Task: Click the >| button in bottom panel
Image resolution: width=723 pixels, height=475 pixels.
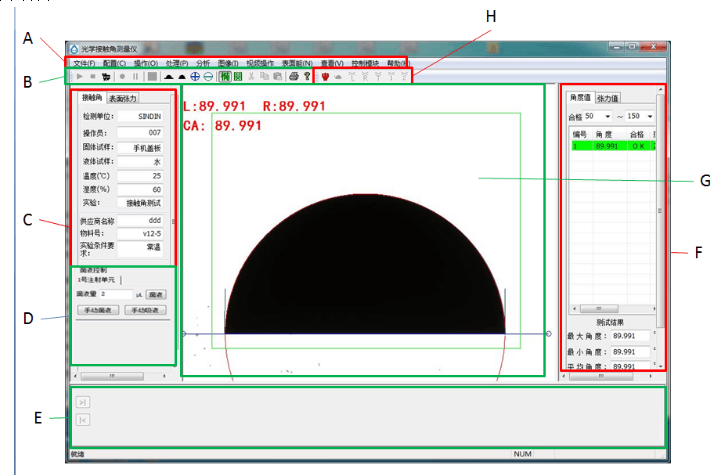Action: (x=83, y=402)
